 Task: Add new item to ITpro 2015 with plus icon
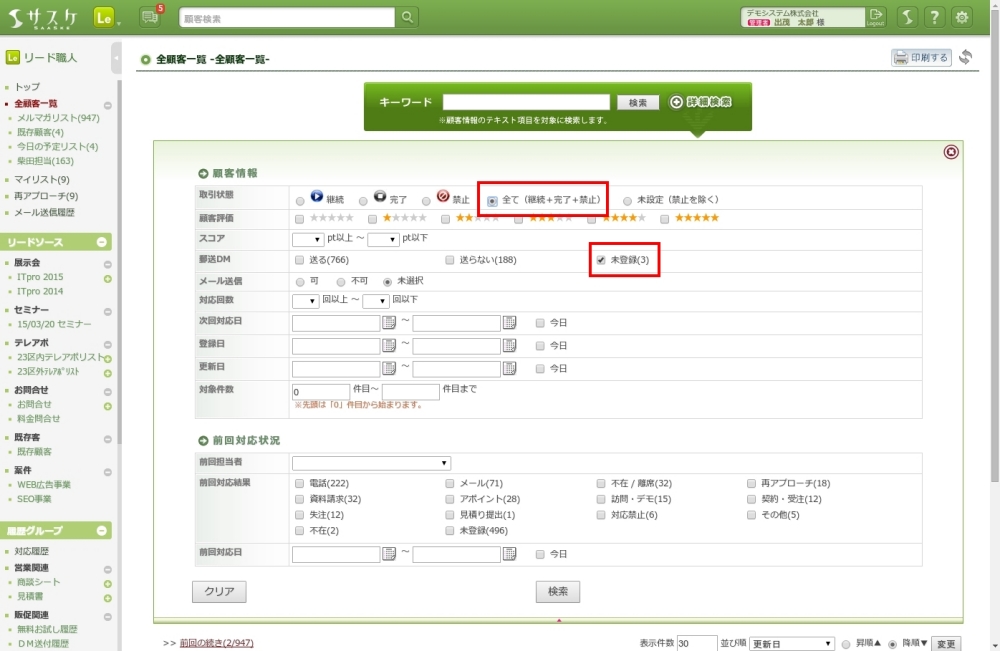pyautogui.click(x=107, y=278)
